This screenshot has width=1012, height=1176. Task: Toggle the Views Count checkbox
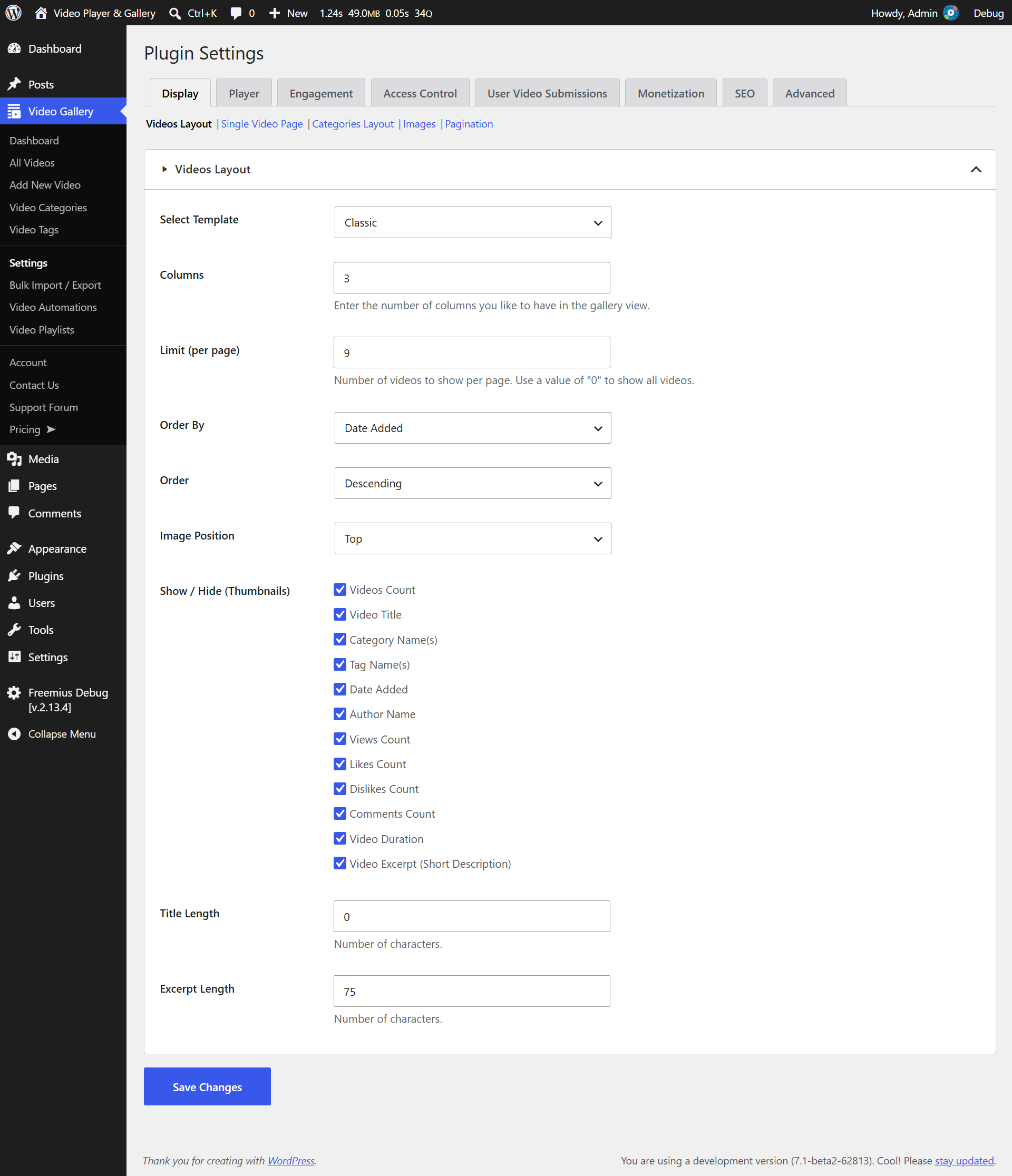339,739
